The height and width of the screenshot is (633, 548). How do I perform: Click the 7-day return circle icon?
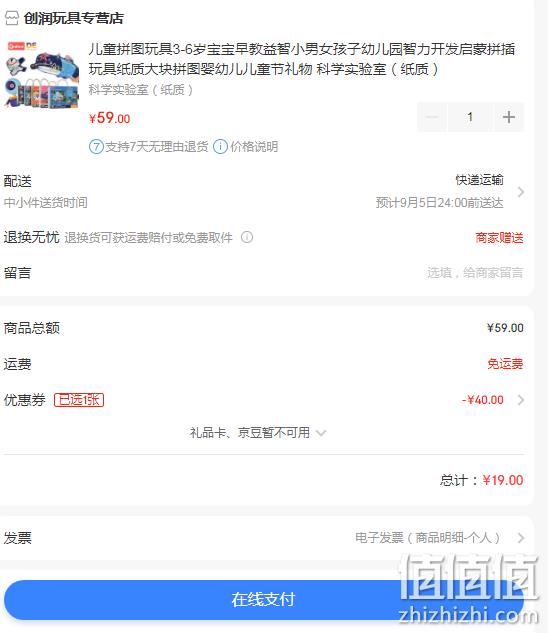tap(96, 147)
